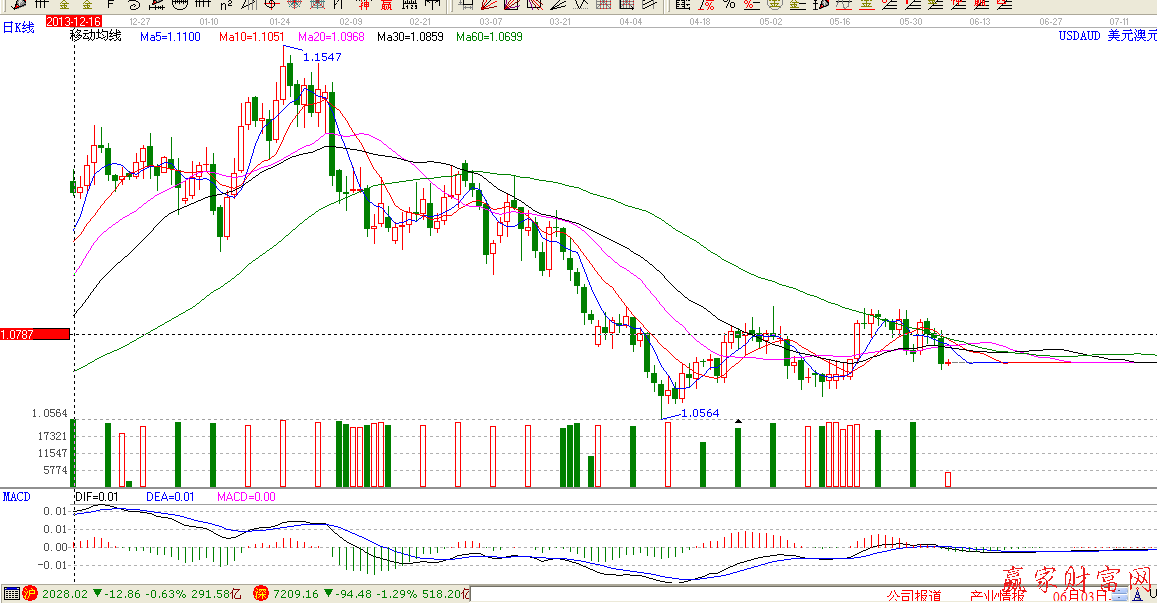1157x604 pixels.
Task: Click the Ma20=1.0968 moving average label
Action: click(x=331, y=37)
